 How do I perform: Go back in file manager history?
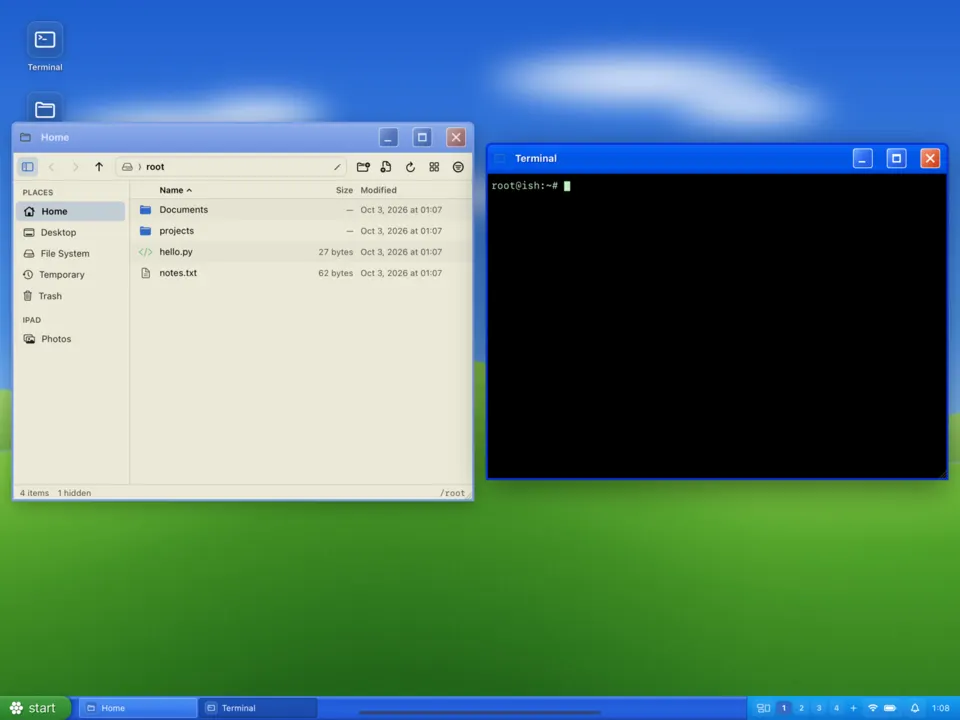51,167
